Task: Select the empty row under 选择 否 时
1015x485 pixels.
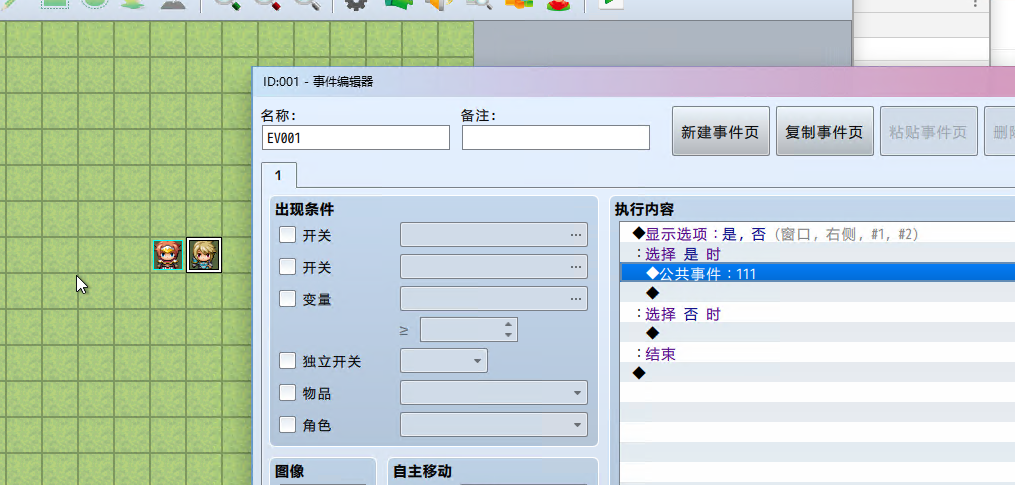Action: pos(817,333)
